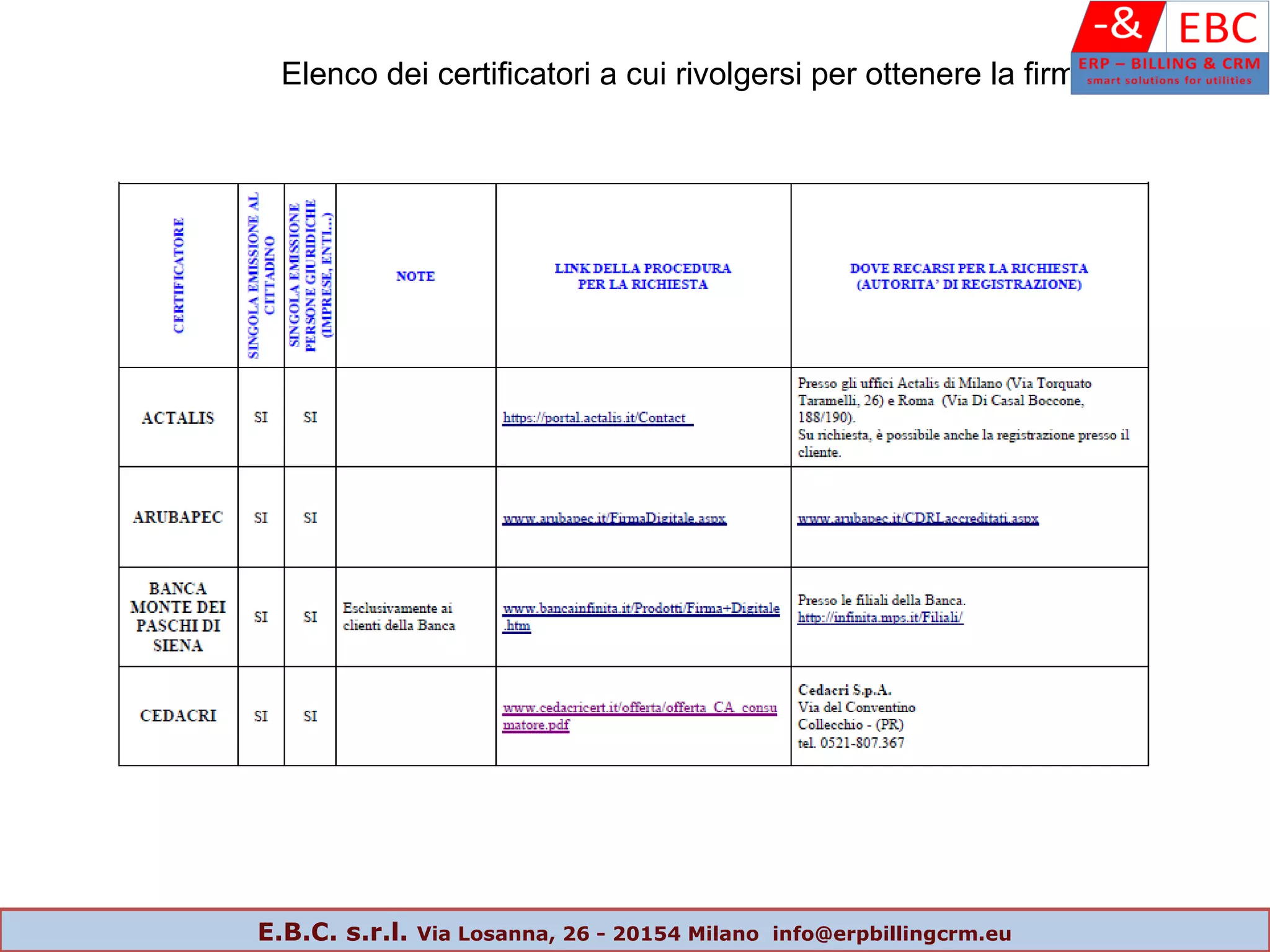
Task: Select the note 'Esclusivamente ai clienti della Banca'
Action: (x=399, y=617)
